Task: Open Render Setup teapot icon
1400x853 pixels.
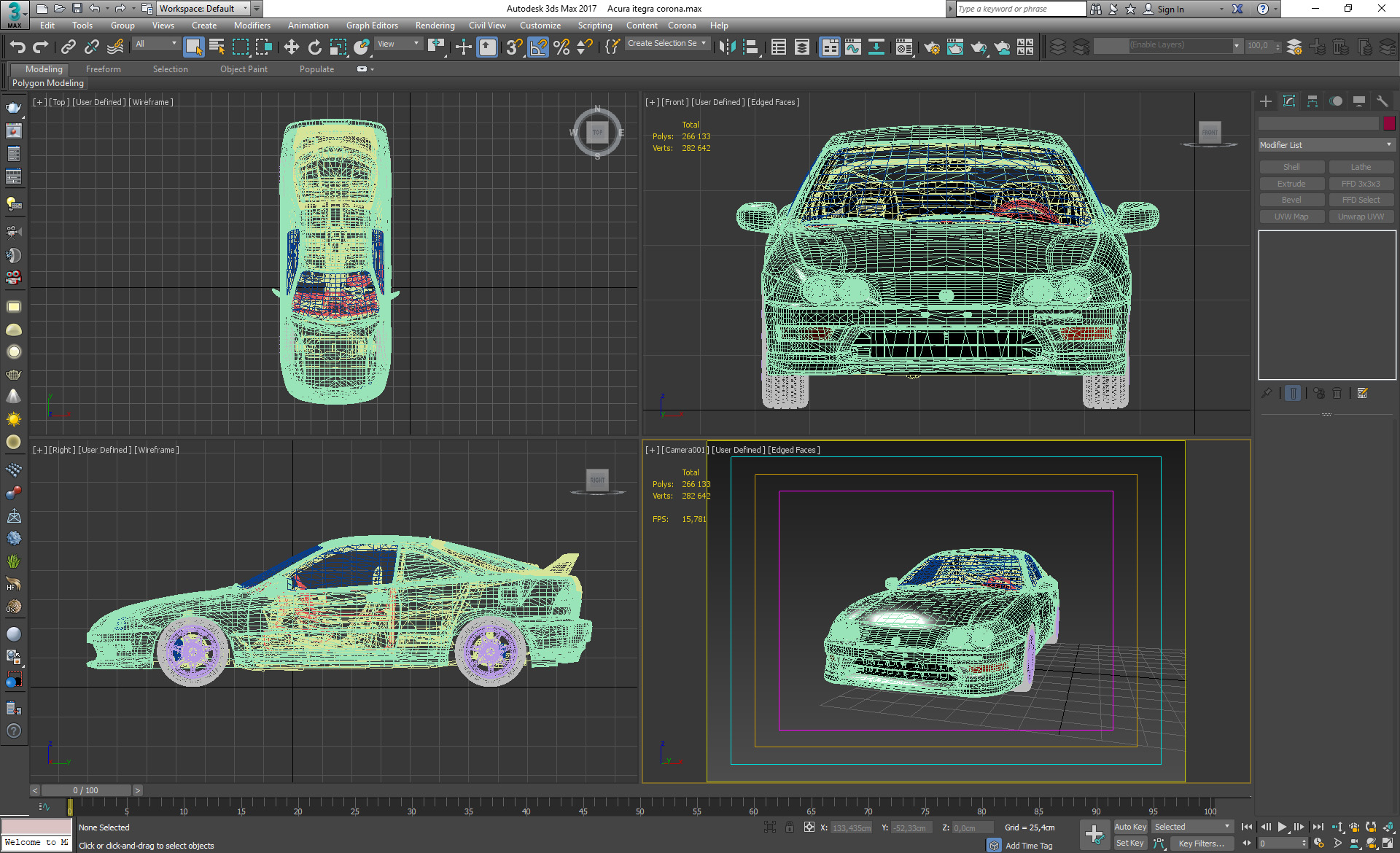Action: (x=931, y=47)
